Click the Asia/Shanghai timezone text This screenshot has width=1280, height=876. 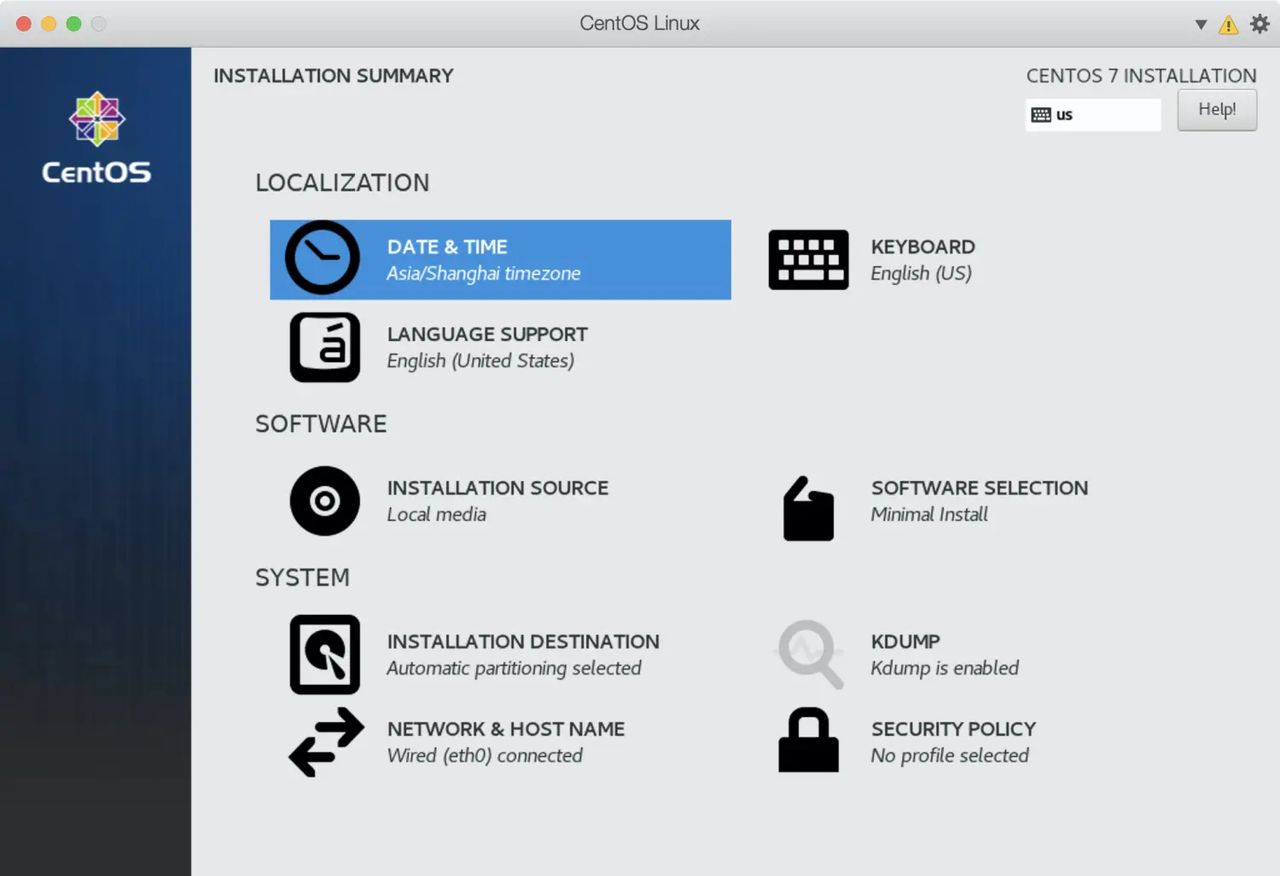(x=484, y=274)
